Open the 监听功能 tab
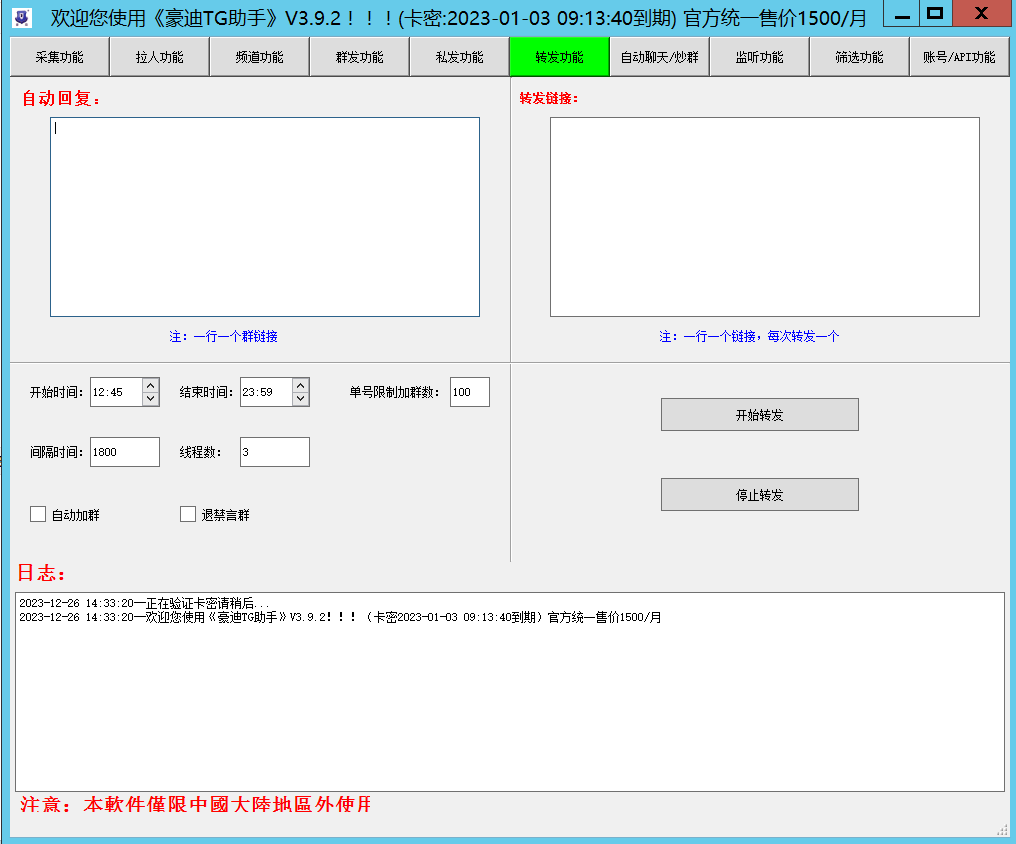Image resolution: width=1016 pixels, height=844 pixels. coord(759,57)
